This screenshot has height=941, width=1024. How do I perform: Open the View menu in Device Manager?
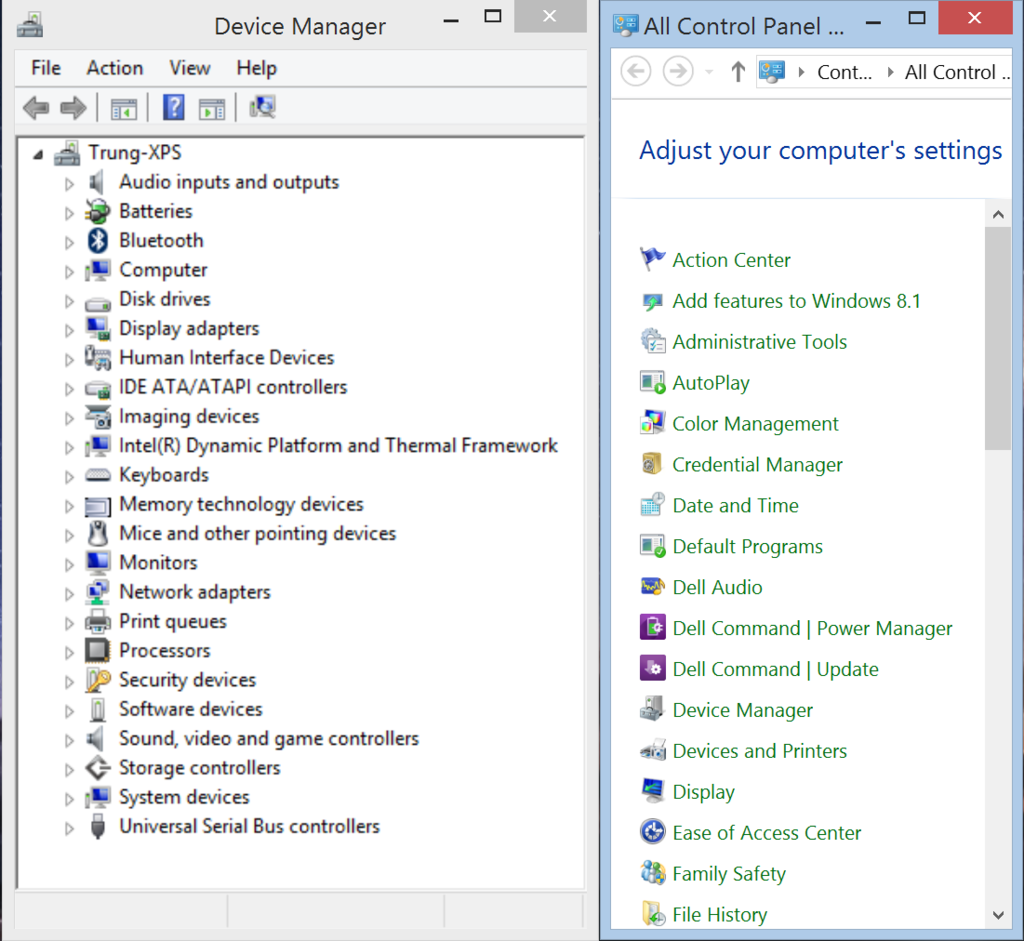click(190, 68)
